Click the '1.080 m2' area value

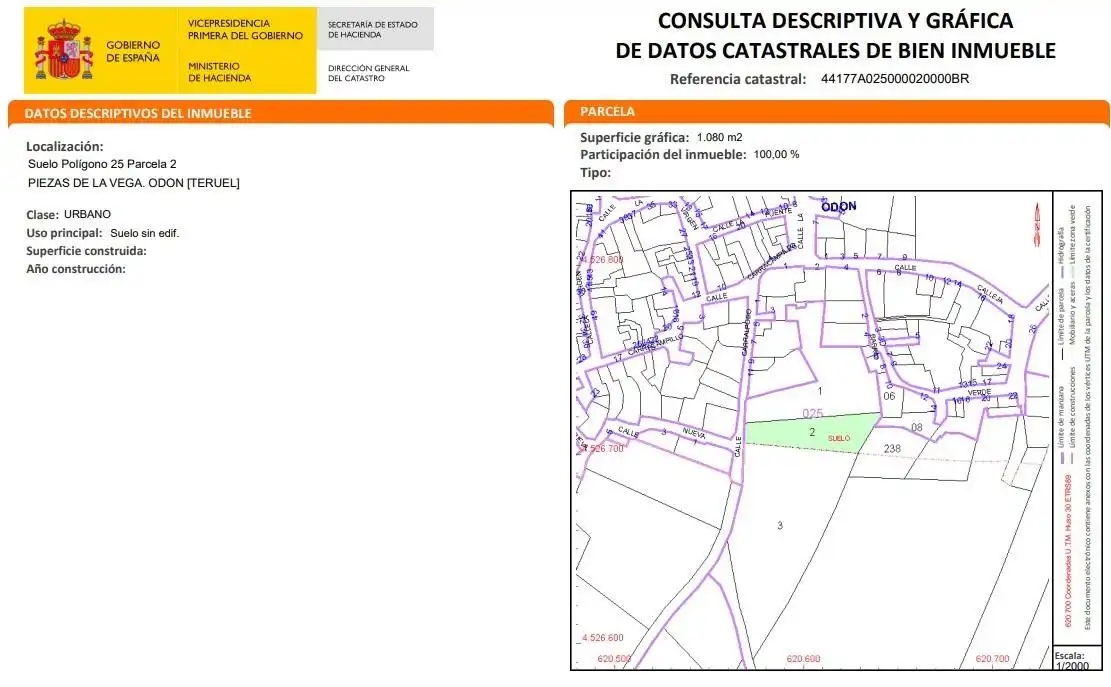(720, 137)
